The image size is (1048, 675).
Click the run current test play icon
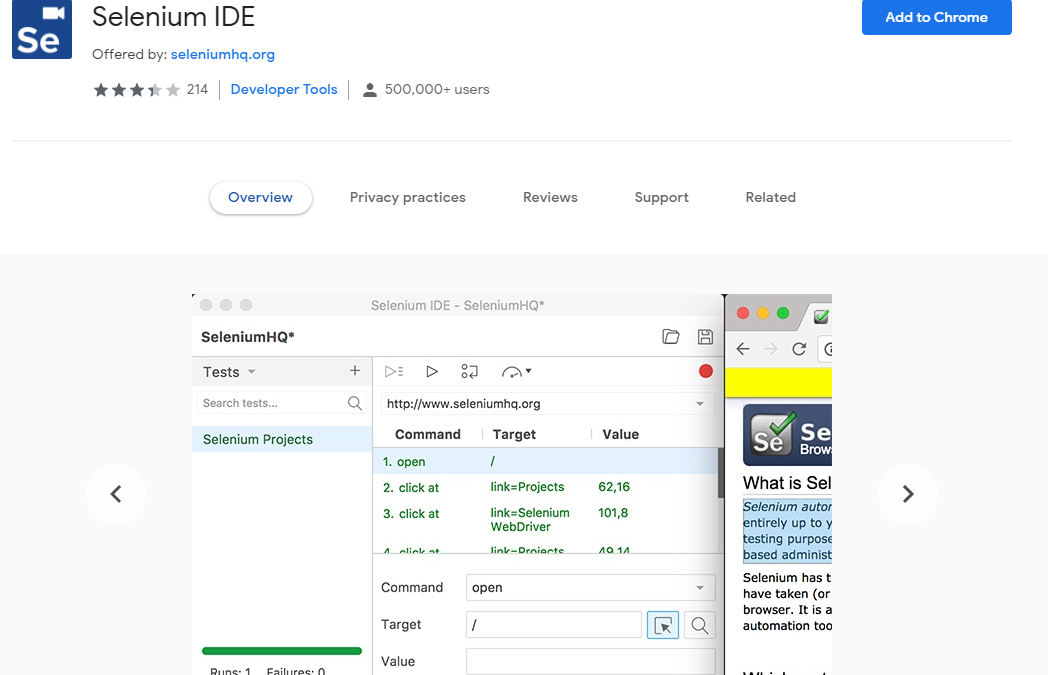(432, 372)
